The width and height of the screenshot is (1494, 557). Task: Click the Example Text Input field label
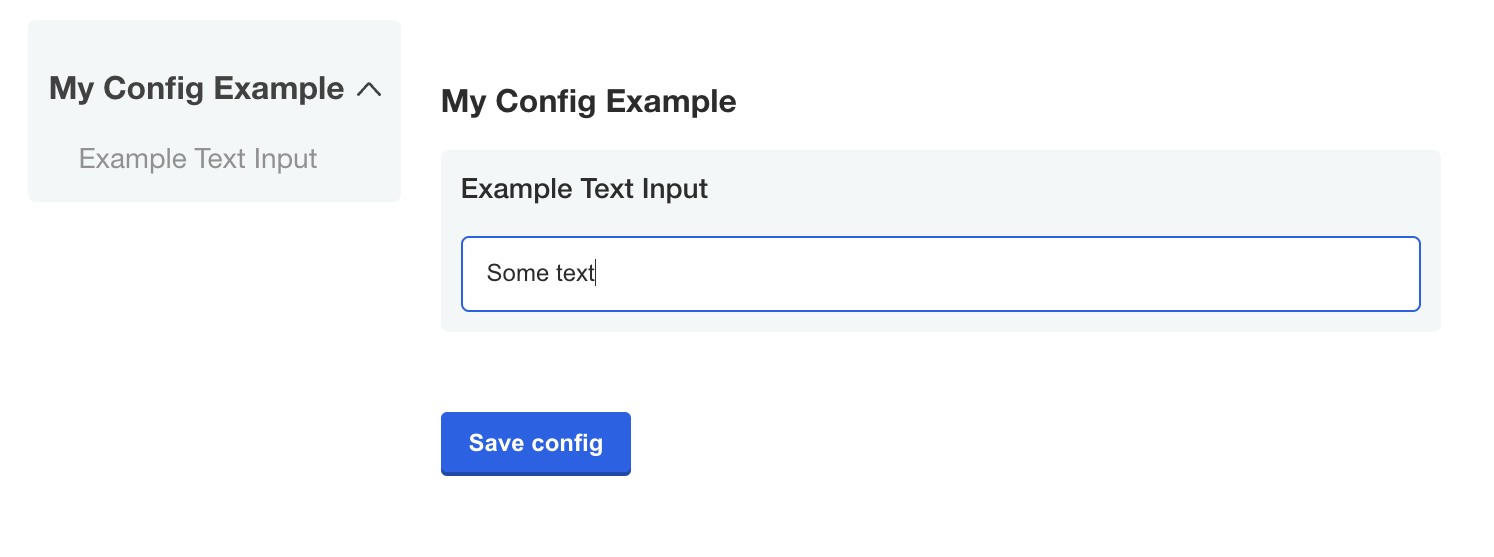(x=584, y=189)
